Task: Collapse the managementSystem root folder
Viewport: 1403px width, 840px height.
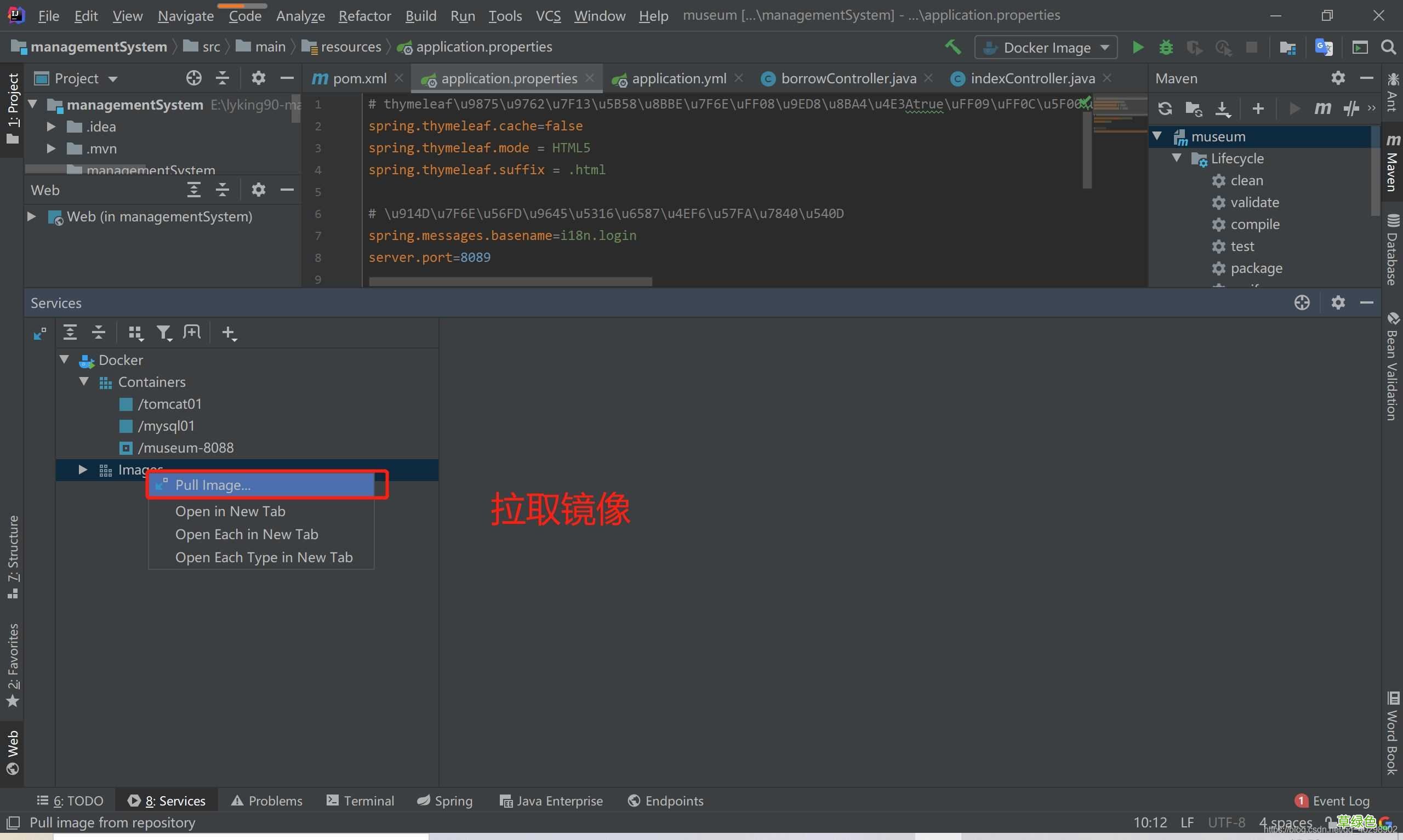Action: 33,104
